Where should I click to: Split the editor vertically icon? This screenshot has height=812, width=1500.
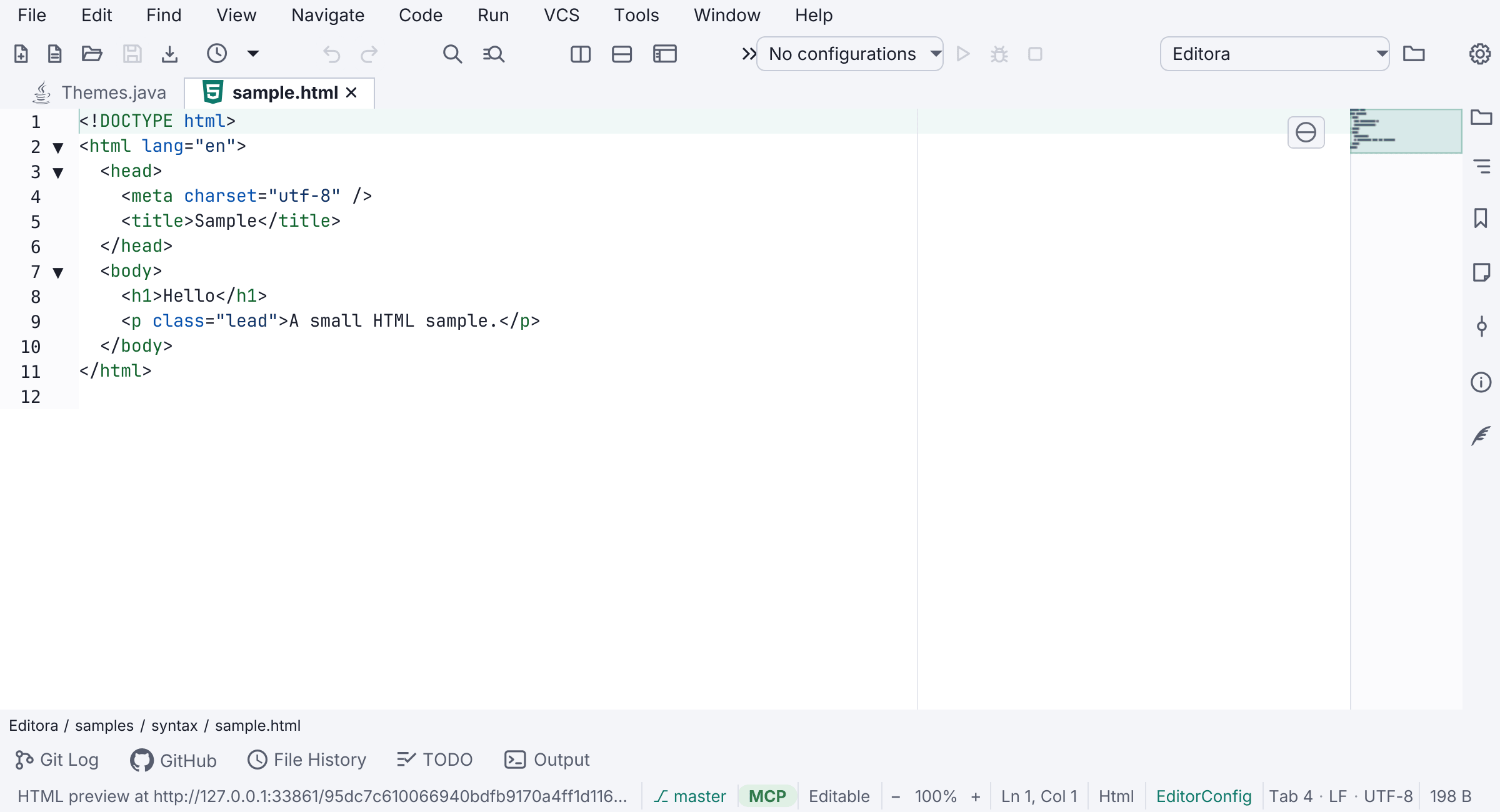pos(581,54)
